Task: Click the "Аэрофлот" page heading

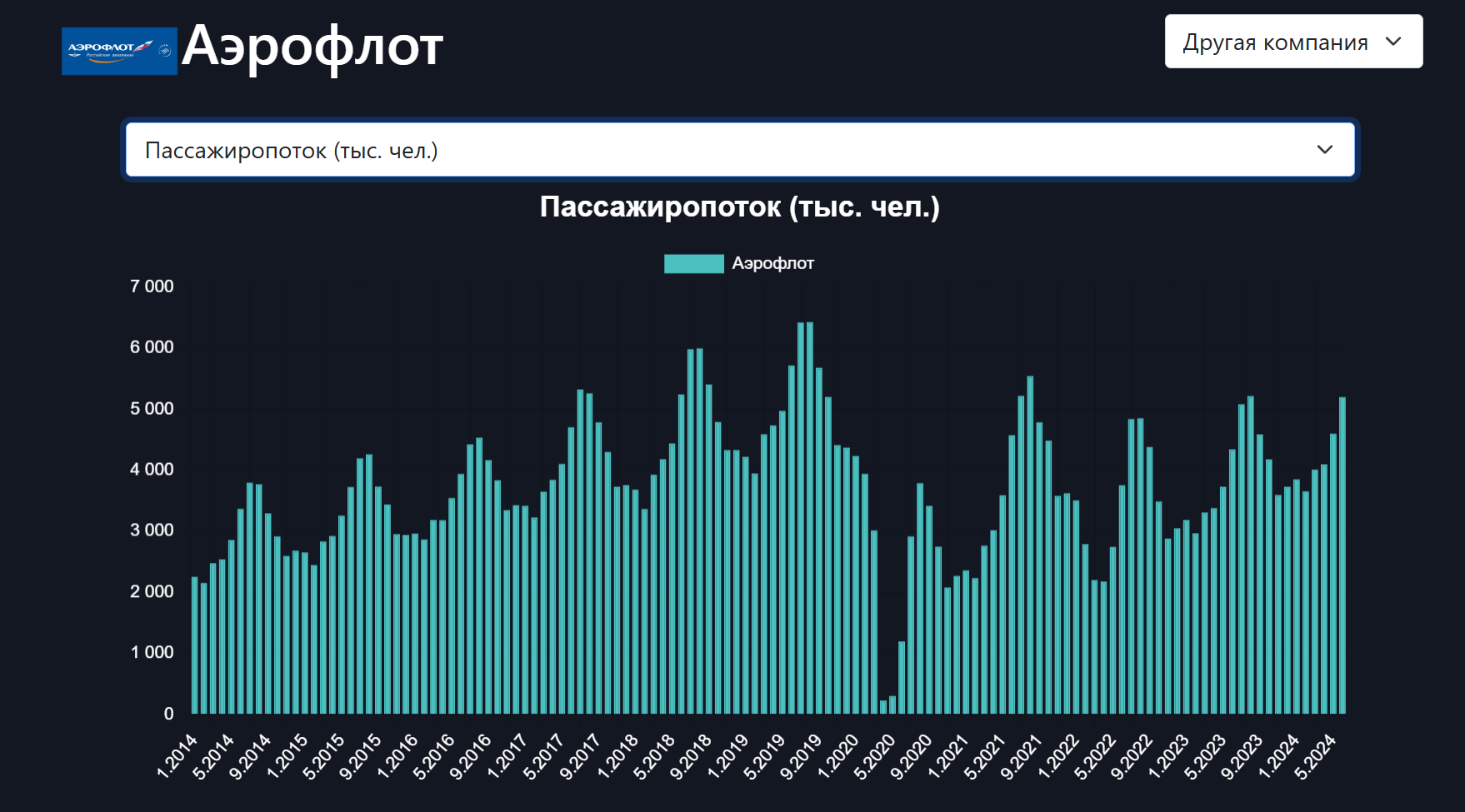Action: click(x=312, y=47)
